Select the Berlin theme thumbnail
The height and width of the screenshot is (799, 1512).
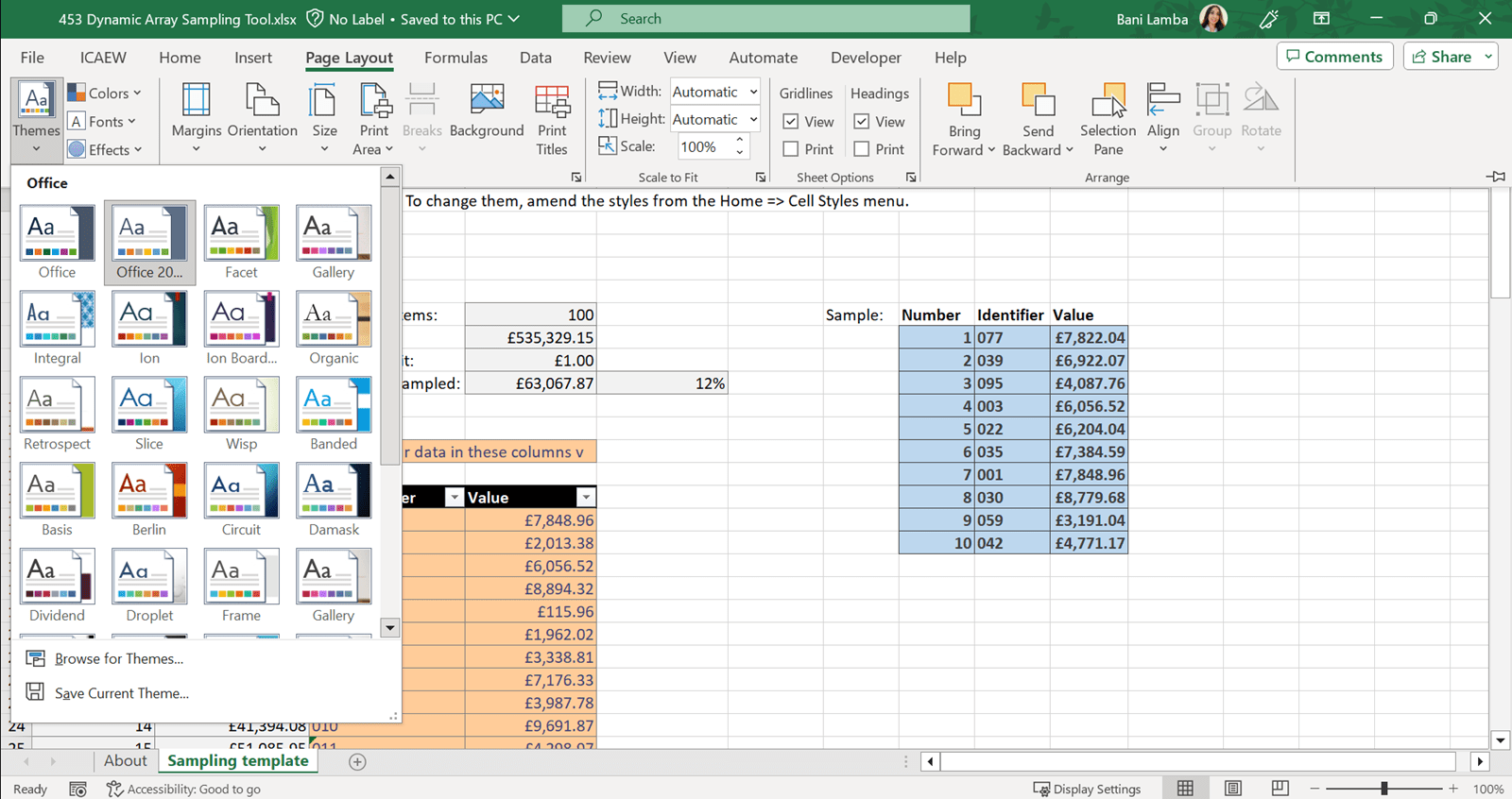tap(149, 491)
